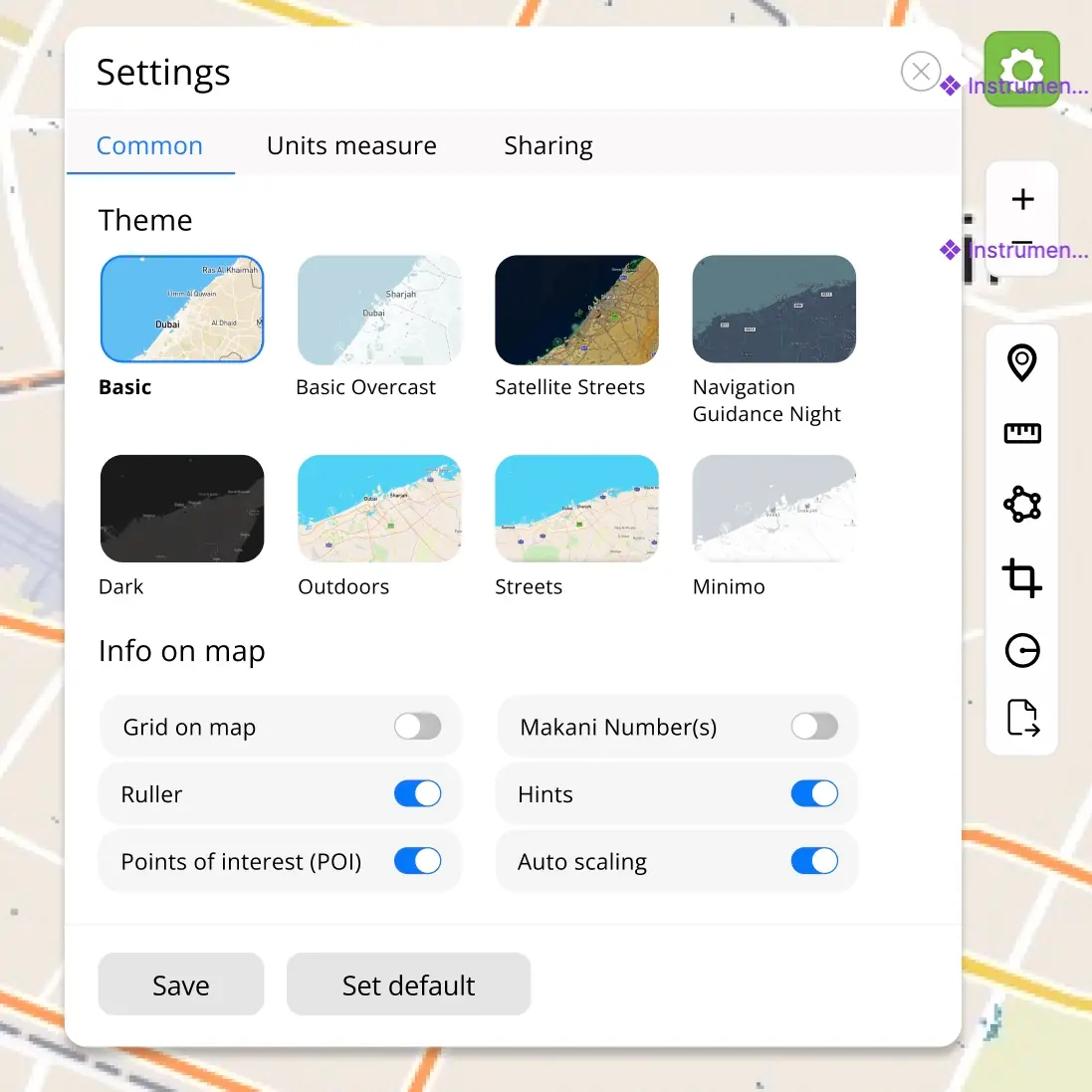Enable the Makani Number(s) toggle

click(814, 727)
